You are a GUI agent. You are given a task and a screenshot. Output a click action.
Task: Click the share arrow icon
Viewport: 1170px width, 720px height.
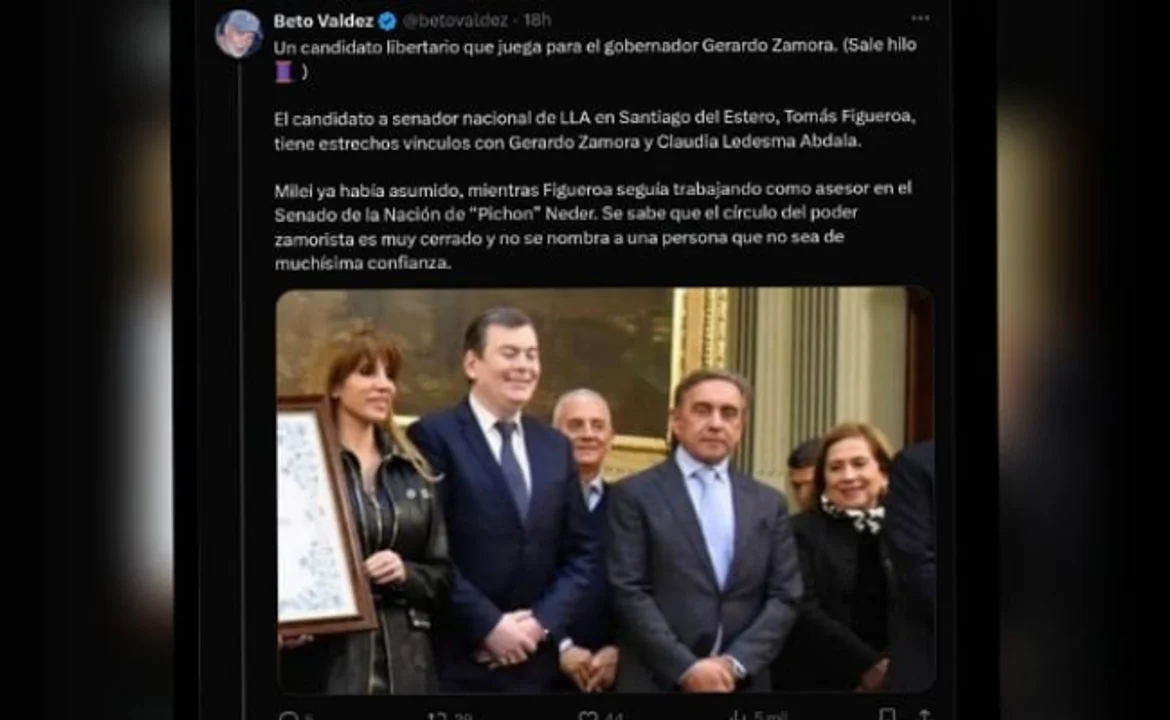pos(924,715)
